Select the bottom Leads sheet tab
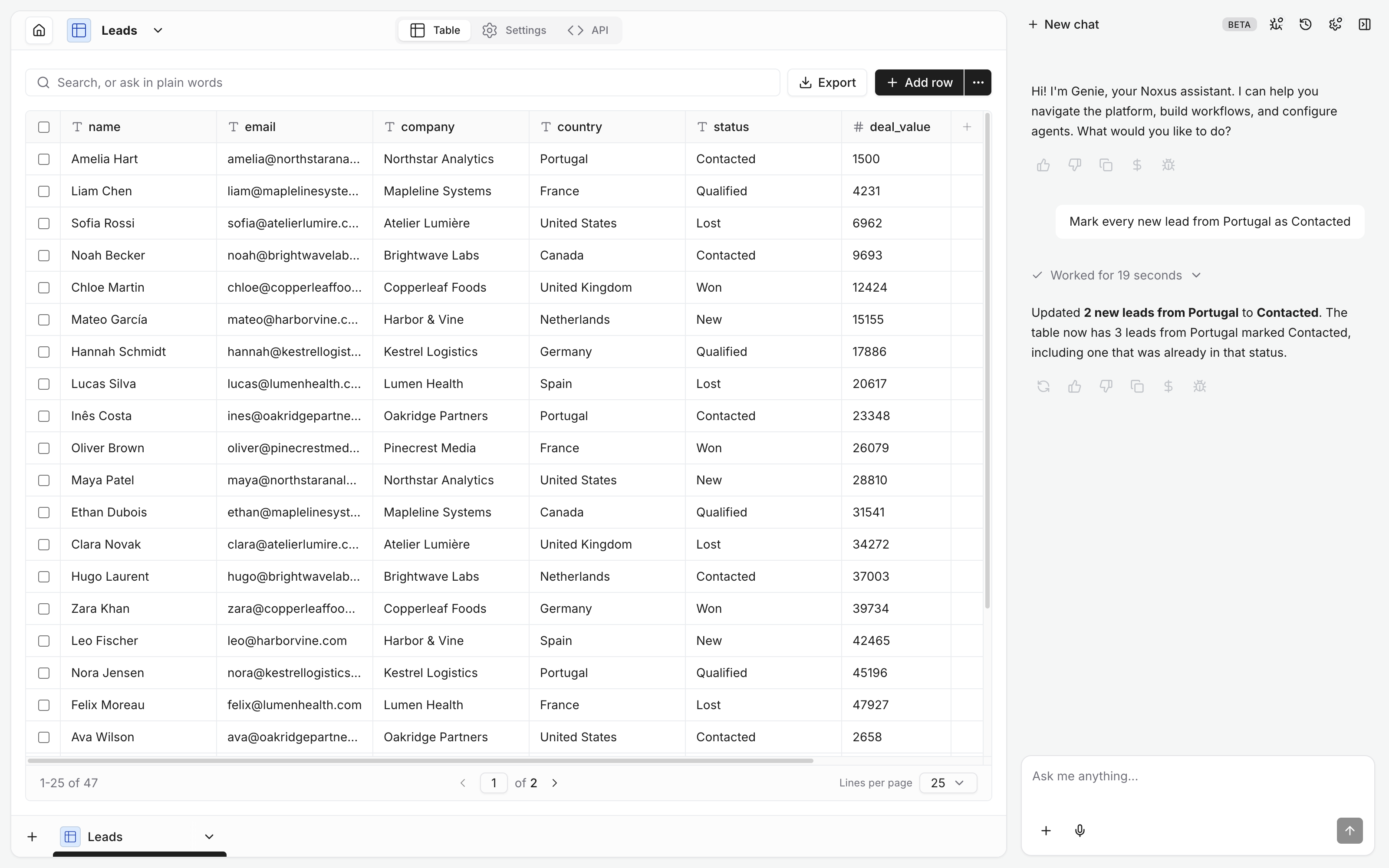The width and height of the screenshot is (1389, 868). (x=139, y=837)
